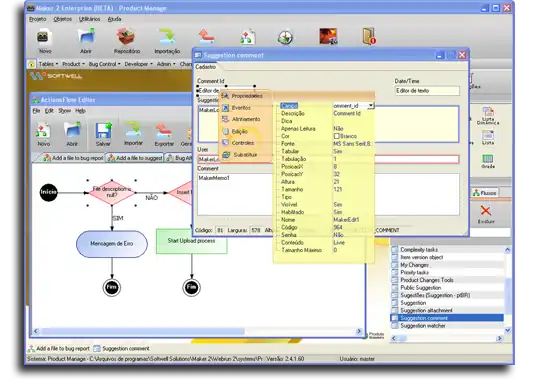Toggle the Branco color checkbox

(x=337, y=136)
